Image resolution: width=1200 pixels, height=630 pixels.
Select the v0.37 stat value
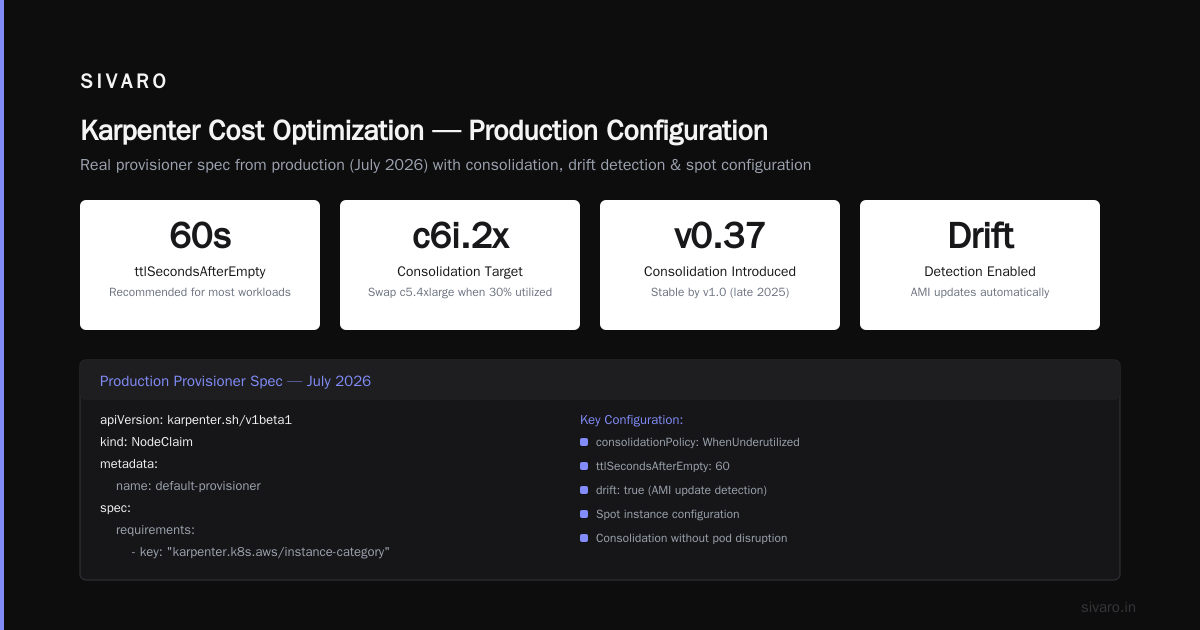pos(720,236)
